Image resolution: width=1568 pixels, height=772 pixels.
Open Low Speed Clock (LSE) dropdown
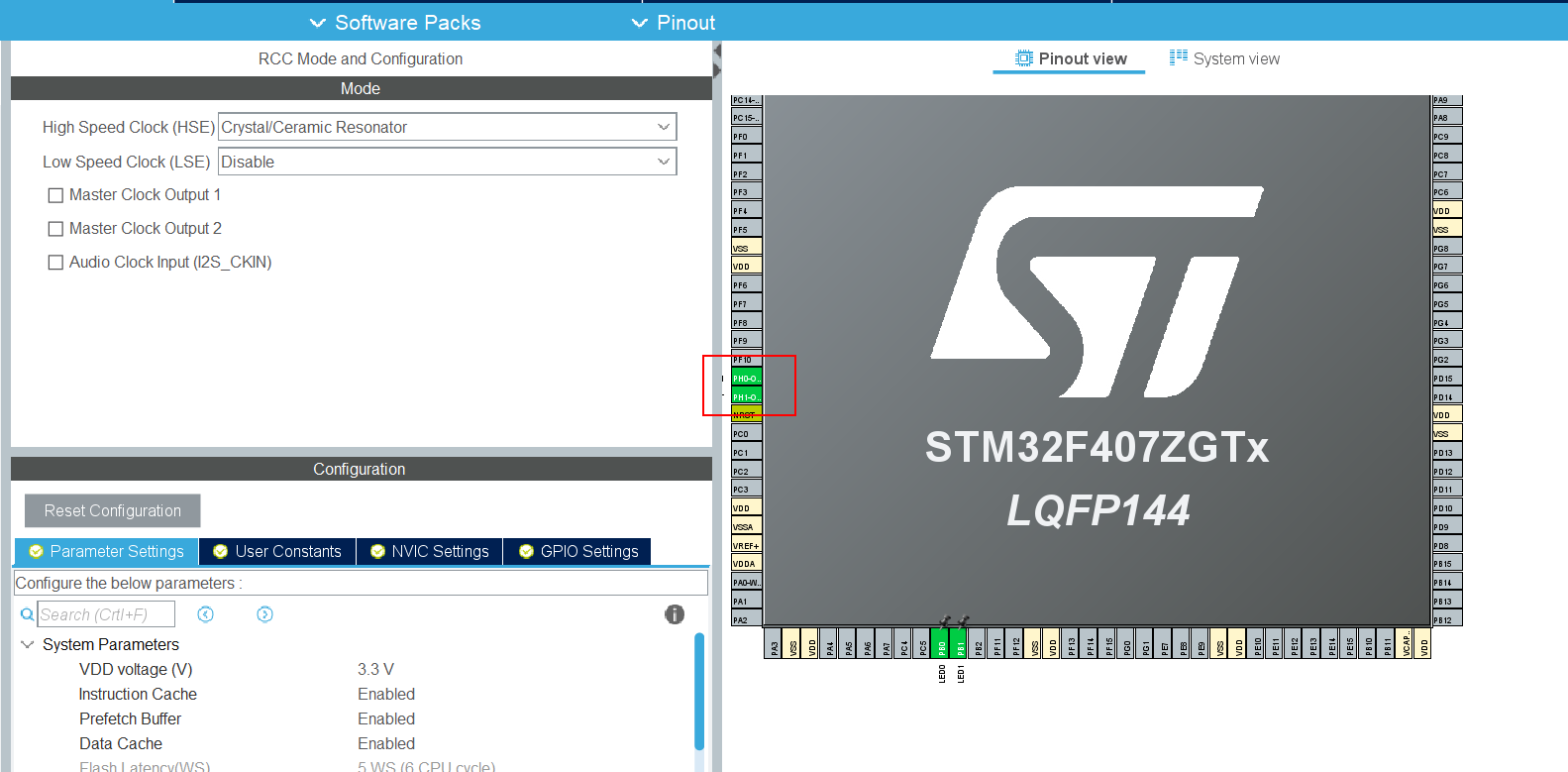coord(447,162)
